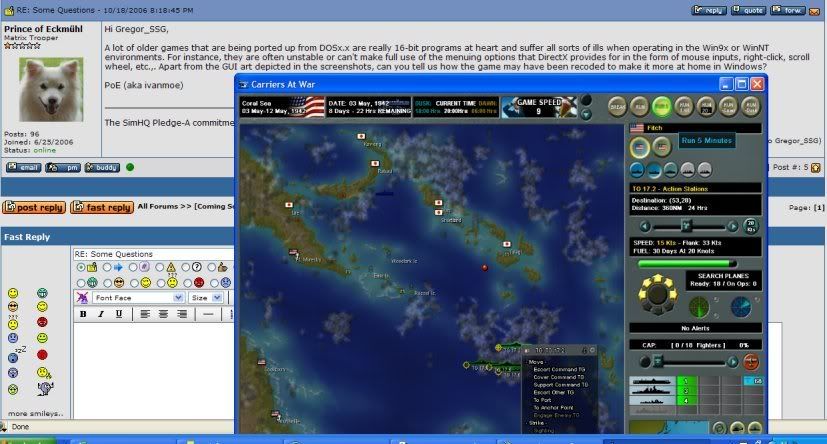The width and height of the screenshot is (827, 444).
Task: Select the first message icon radio button
Action: (x=80, y=268)
